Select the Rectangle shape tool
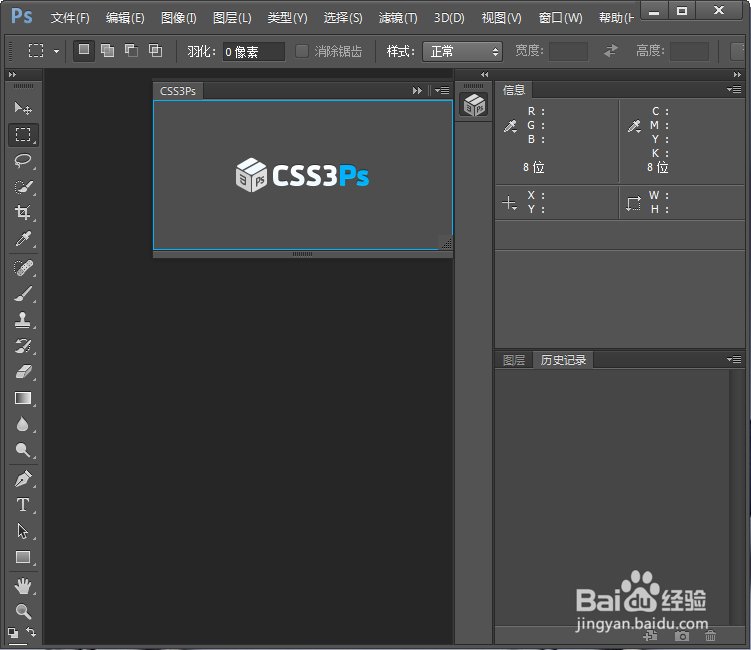This screenshot has height=650, width=751. 23,557
